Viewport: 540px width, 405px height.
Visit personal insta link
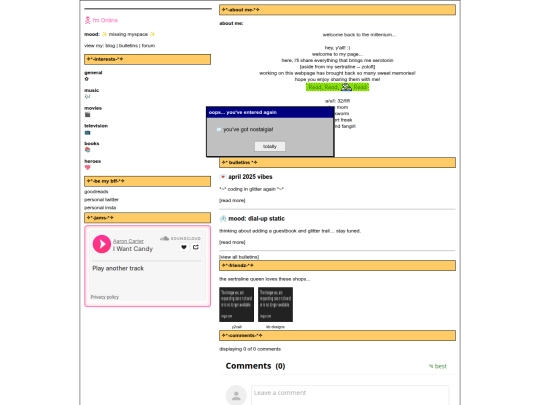click(x=100, y=208)
